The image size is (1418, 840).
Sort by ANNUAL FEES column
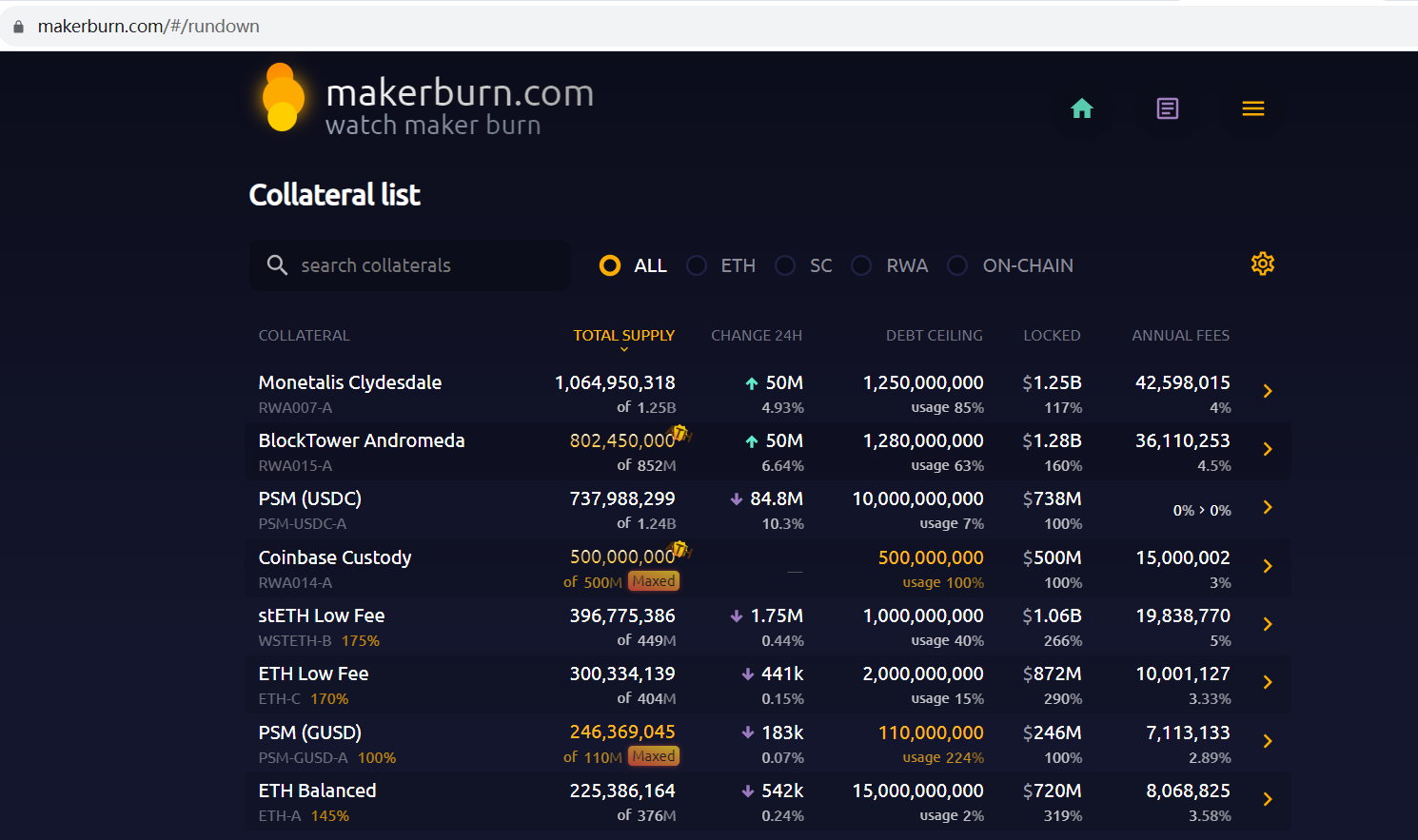click(1181, 336)
